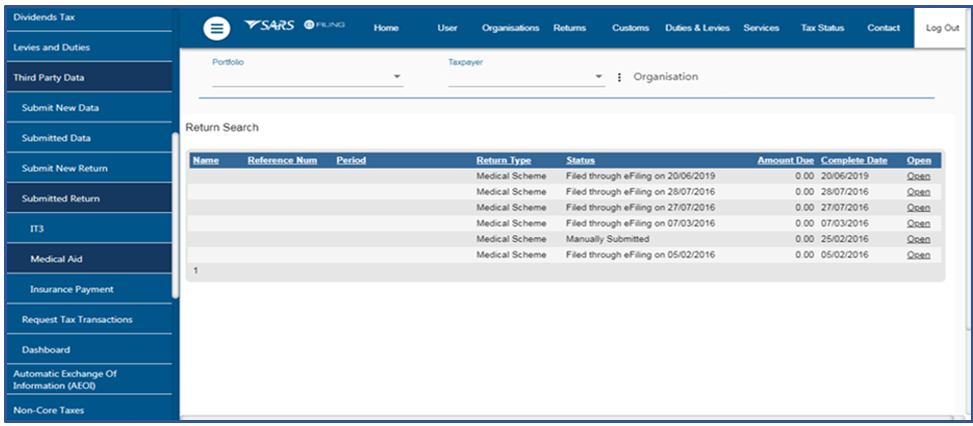This screenshot has height=426, width=973.
Task: Open the return filed on 20/06/2019
Action: tap(918, 176)
